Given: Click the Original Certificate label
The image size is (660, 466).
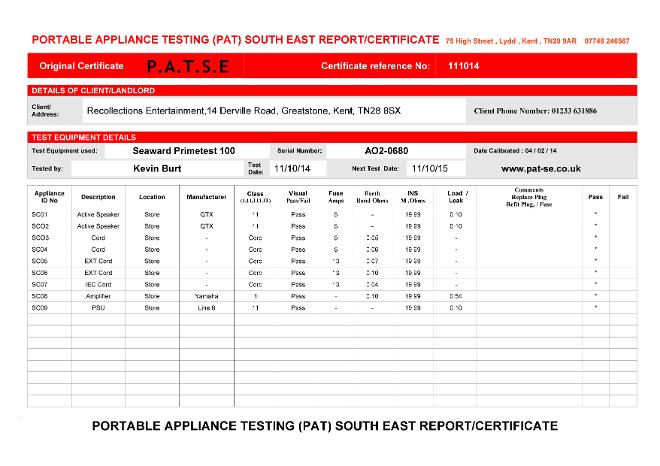Looking at the screenshot, I should pyautogui.click(x=81, y=66).
